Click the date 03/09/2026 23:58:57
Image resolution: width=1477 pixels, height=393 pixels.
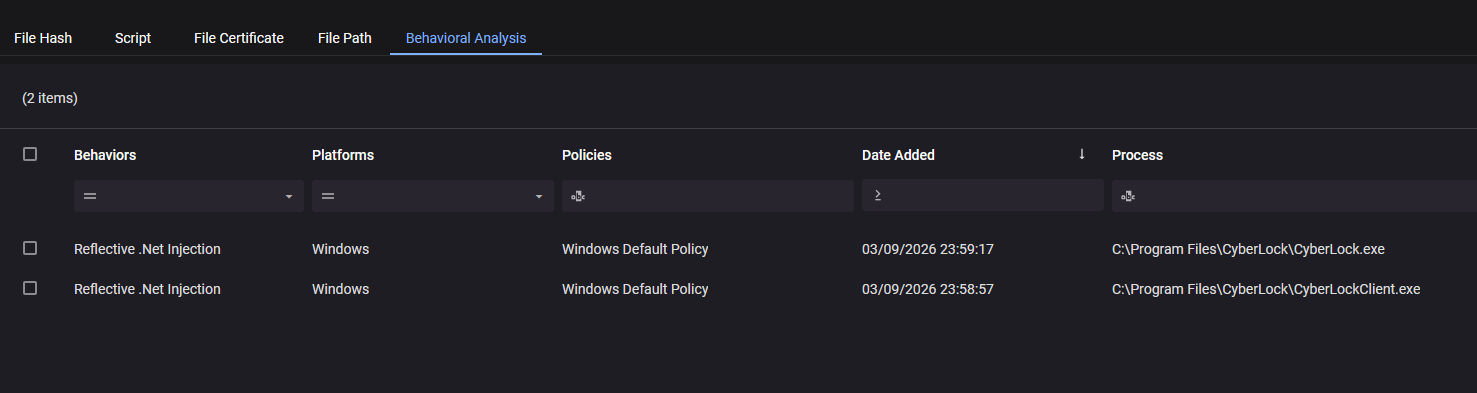[927, 289]
